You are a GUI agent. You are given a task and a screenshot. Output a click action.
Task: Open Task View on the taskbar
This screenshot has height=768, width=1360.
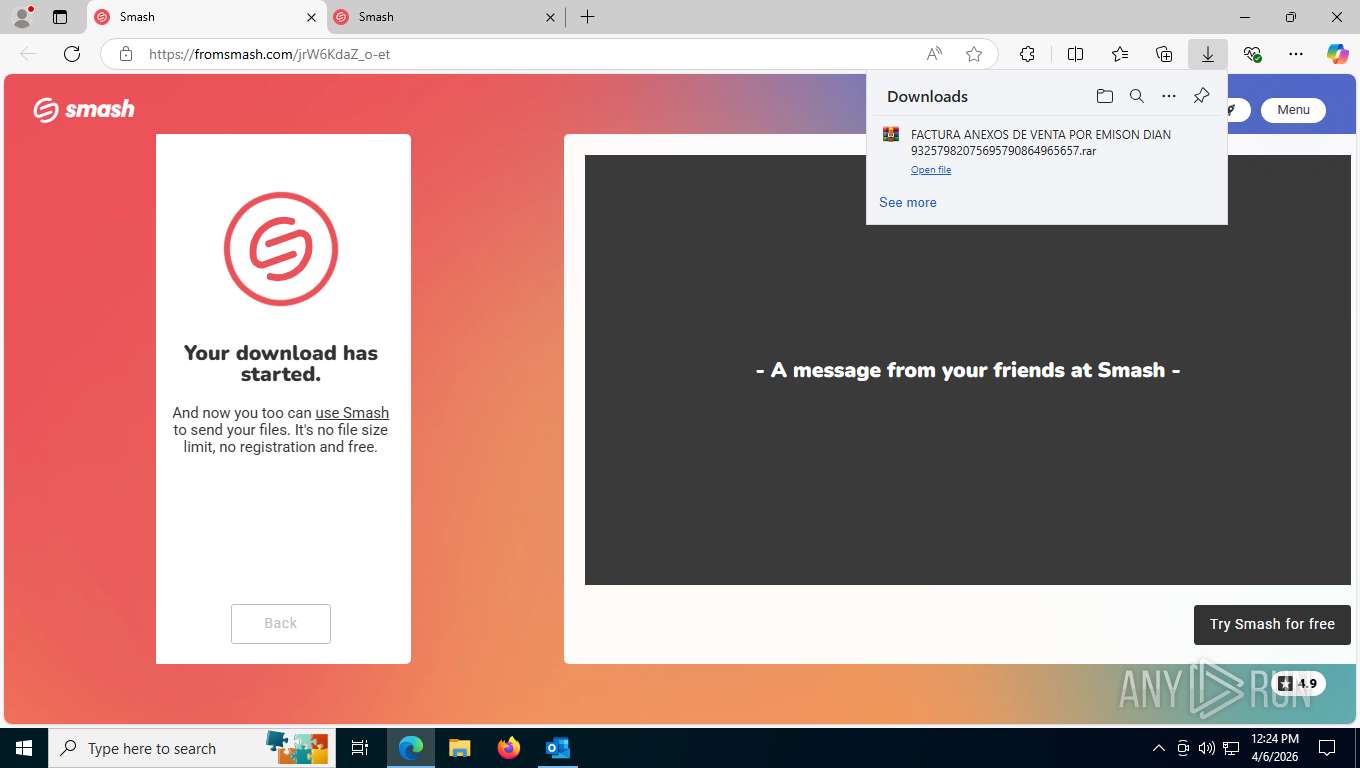[x=360, y=748]
